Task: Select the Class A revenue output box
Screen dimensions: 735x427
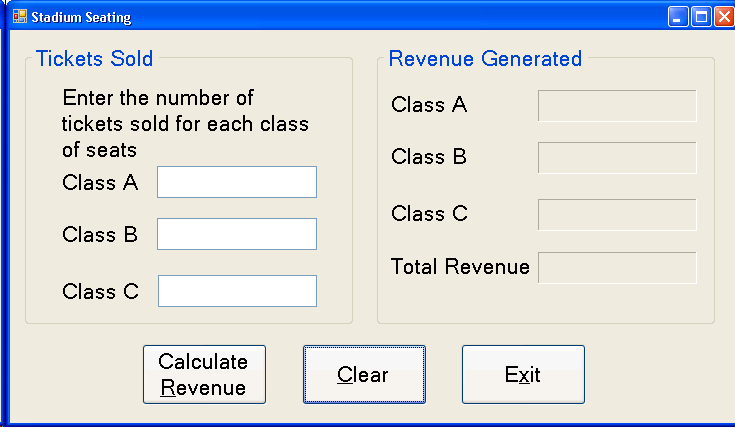Action: [617, 106]
